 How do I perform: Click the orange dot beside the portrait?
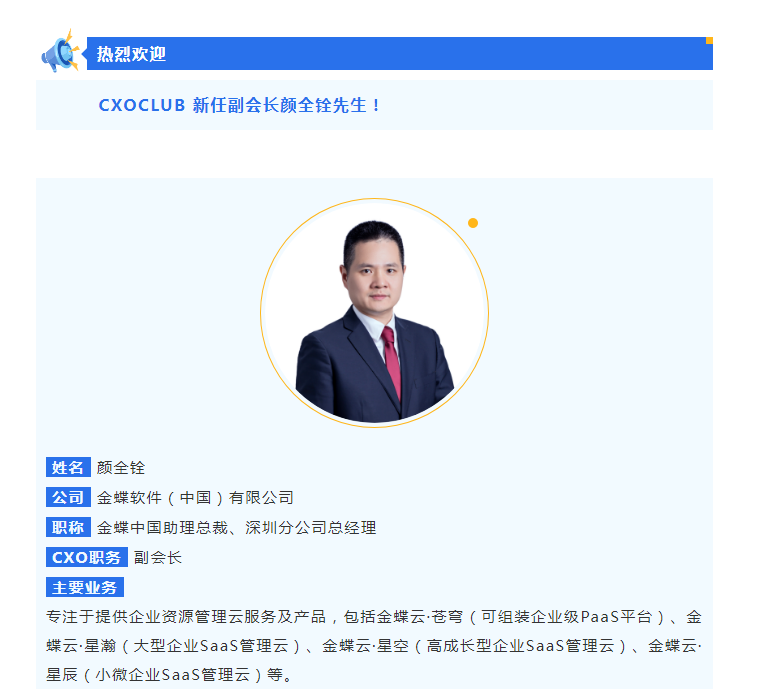473,223
